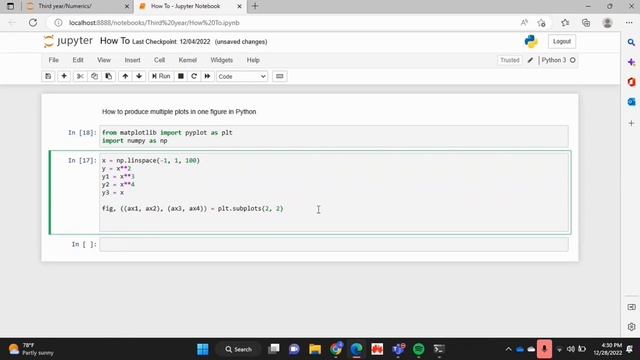640x360 pixels.
Task: Toggle Read aloud icon in address bar
Action: coord(524,23)
